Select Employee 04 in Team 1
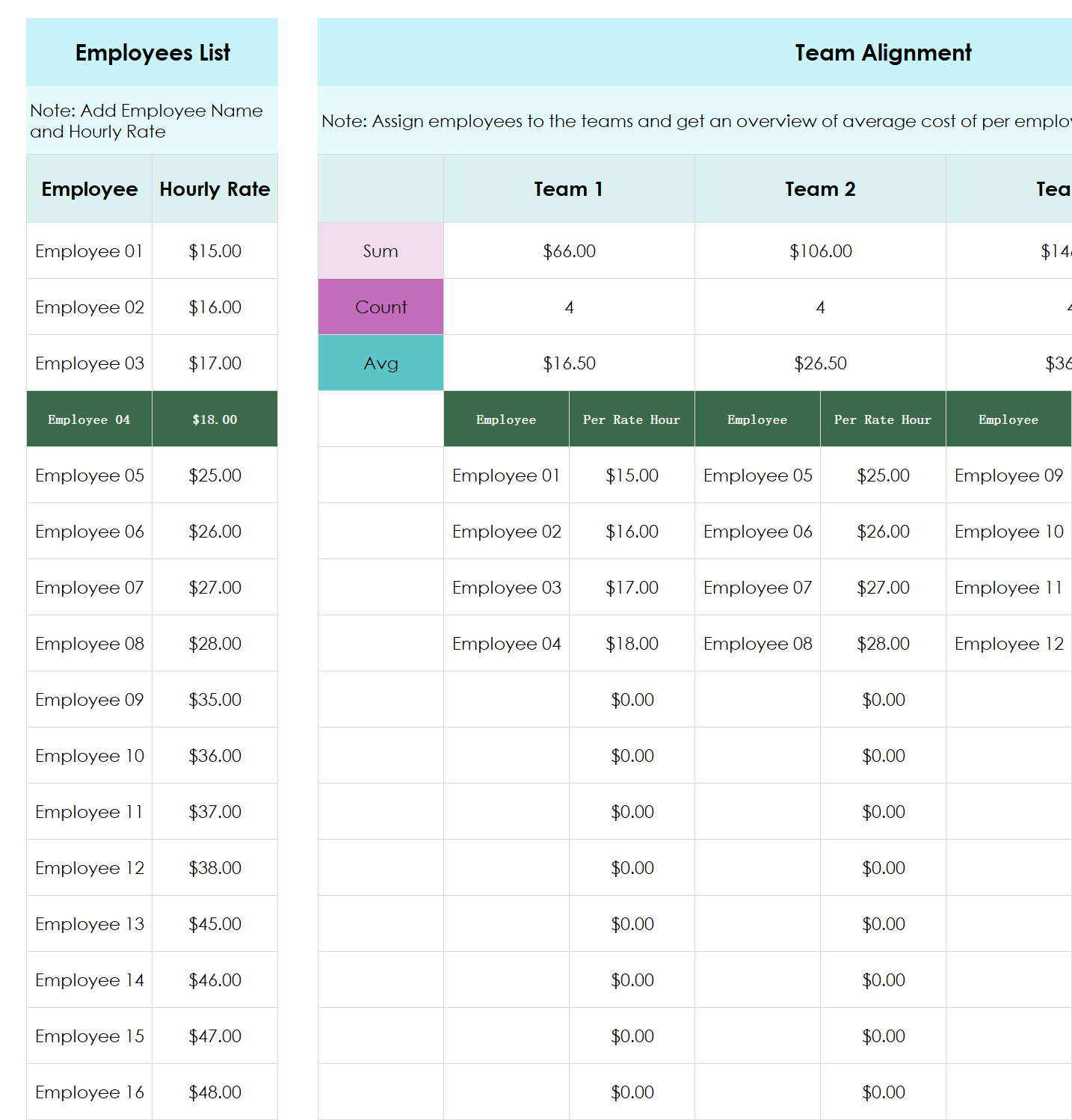The width and height of the screenshot is (1072, 1120). coord(506,643)
